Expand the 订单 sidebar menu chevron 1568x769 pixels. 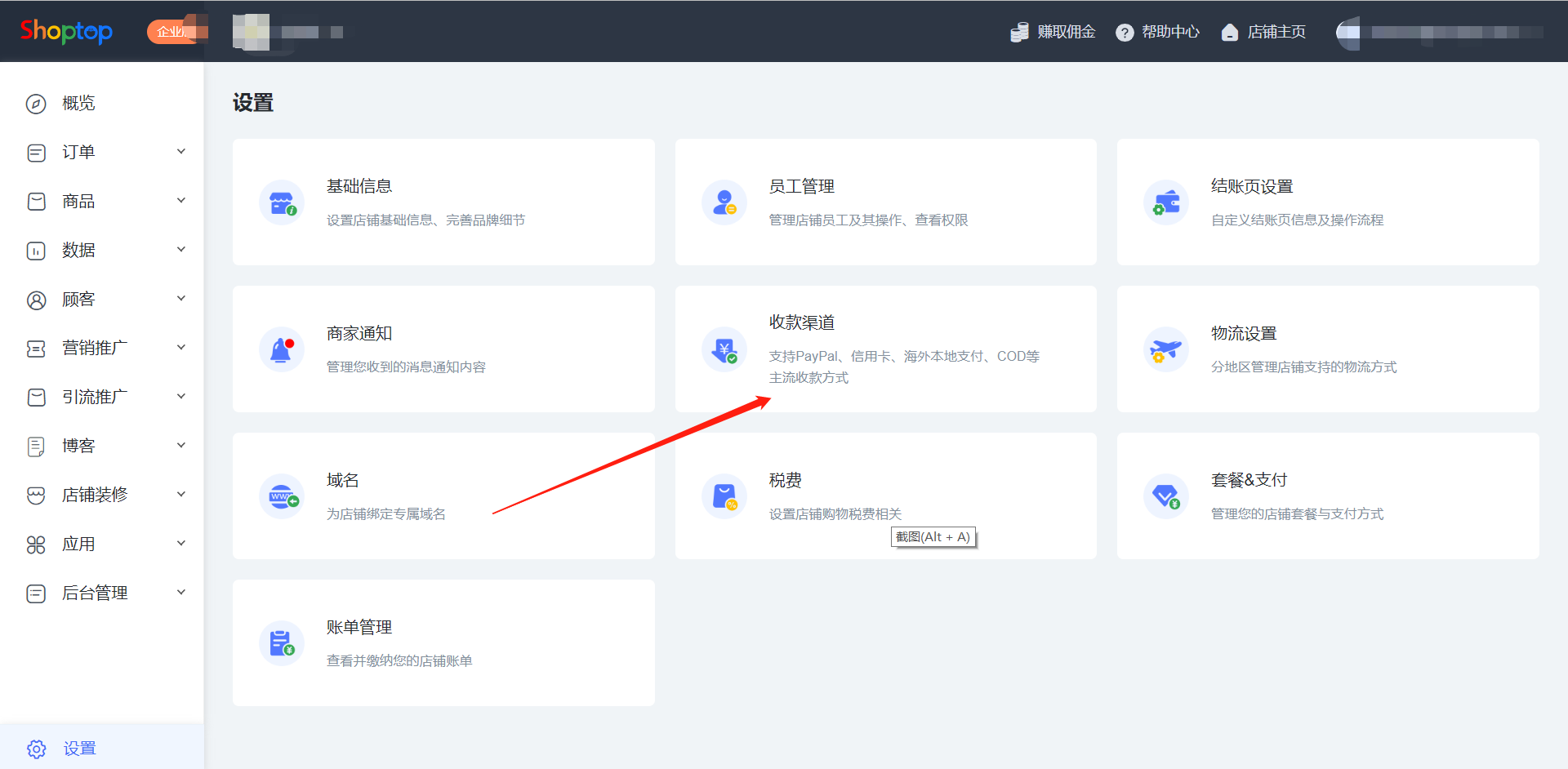pyautogui.click(x=181, y=152)
